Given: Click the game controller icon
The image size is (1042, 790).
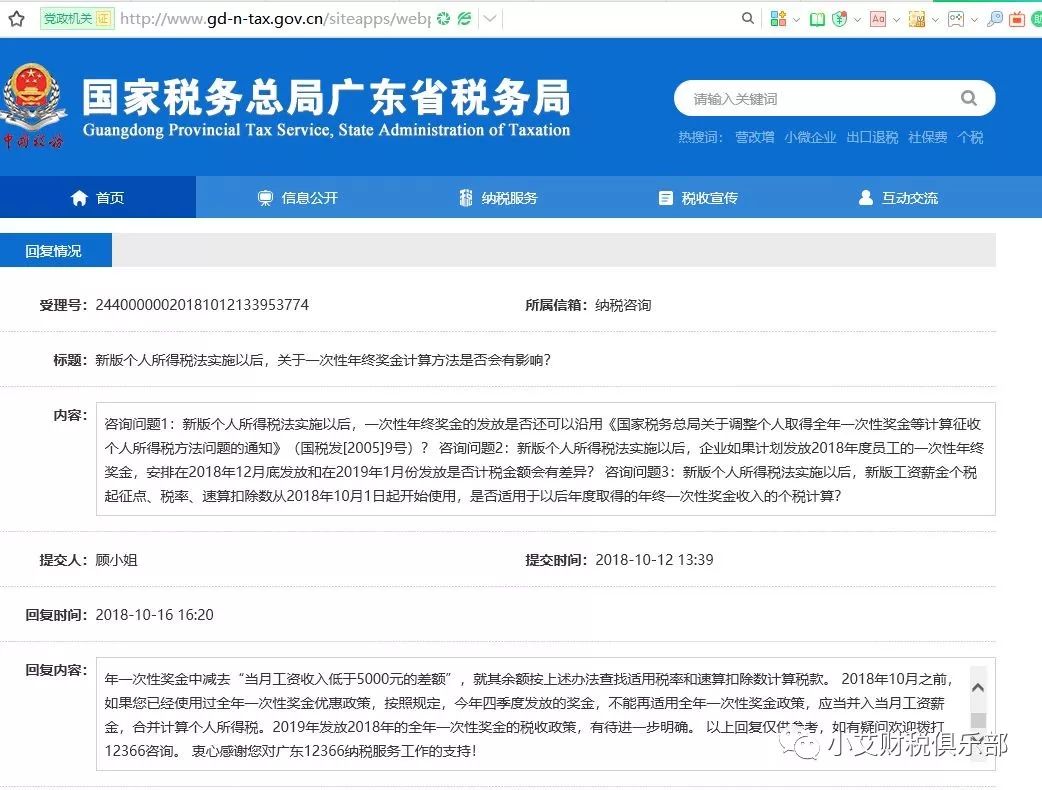Looking at the screenshot, I should click(x=956, y=19).
